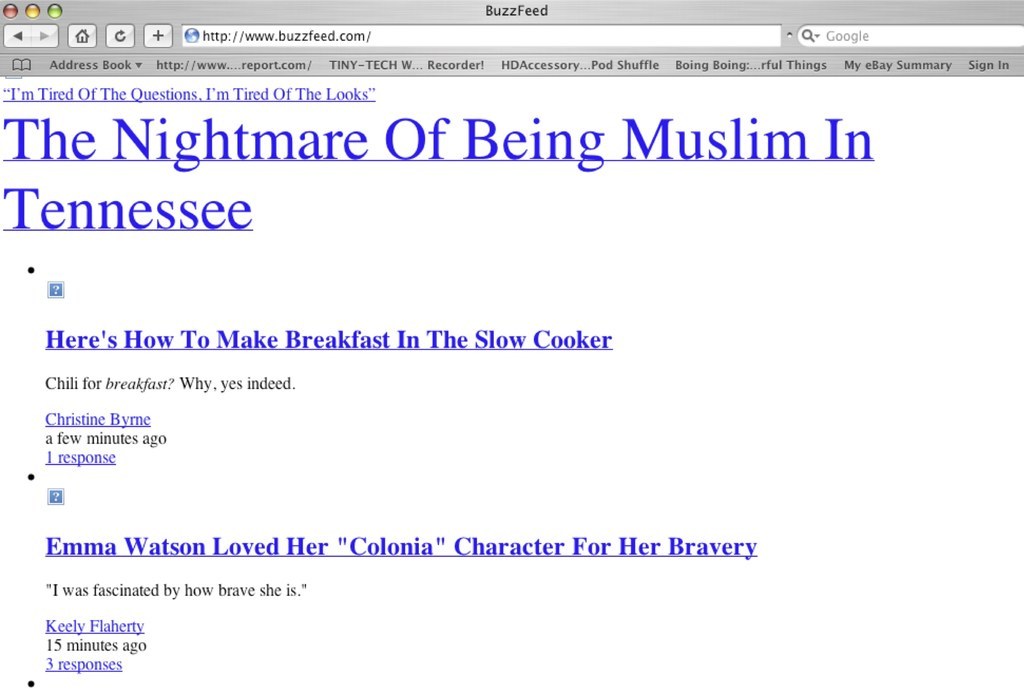Viewport: 1024px width, 694px height.
Task: Open the Google search magnifier dropdown
Action: tap(810, 36)
